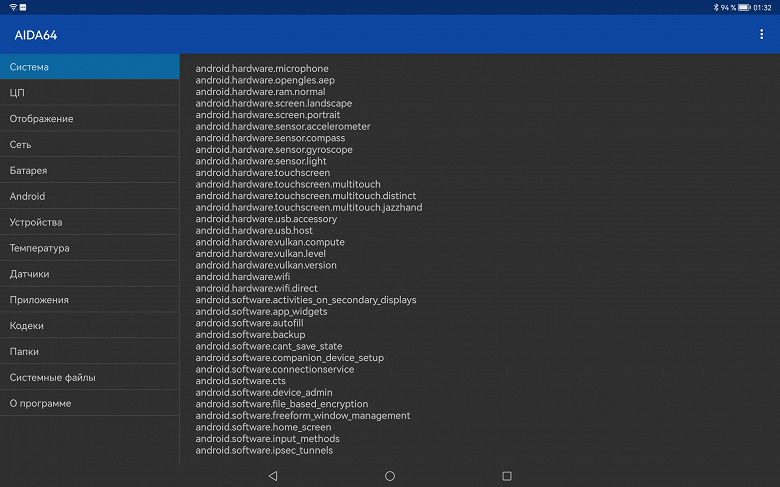The width and height of the screenshot is (780, 487).
Task: Select android.software.app_widgets entry
Action: [x=261, y=311]
